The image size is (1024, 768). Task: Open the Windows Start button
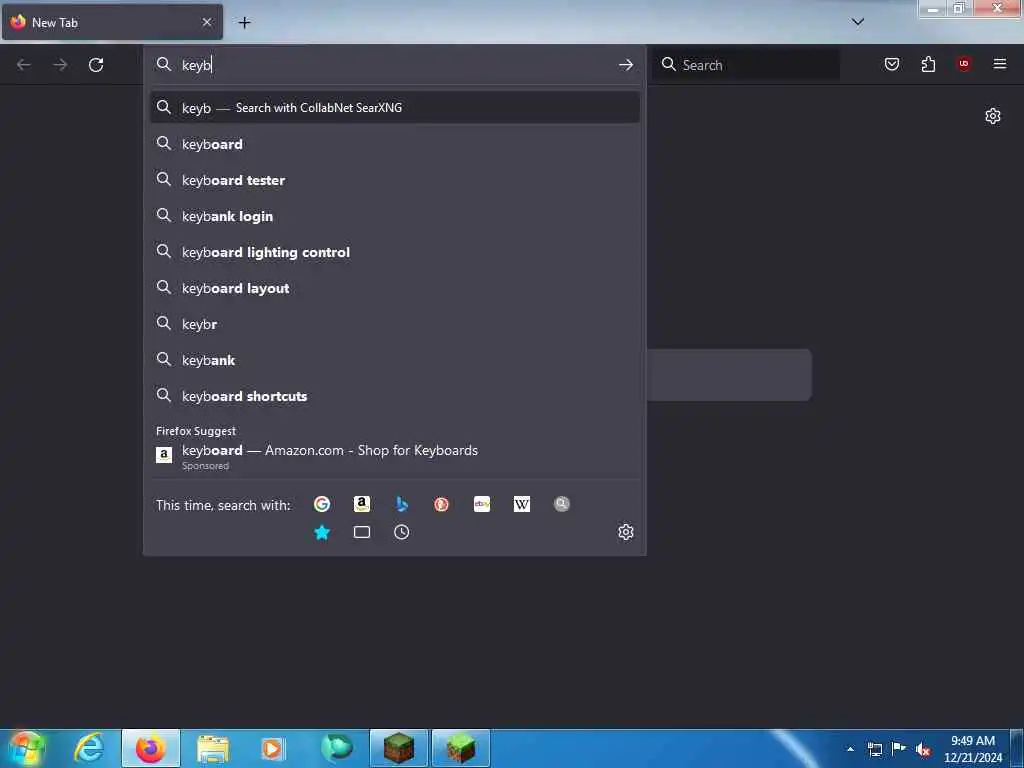point(26,748)
